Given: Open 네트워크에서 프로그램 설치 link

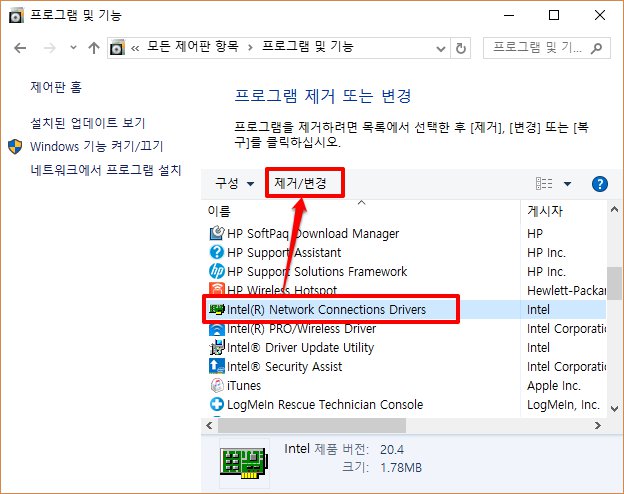Looking at the screenshot, I should point(105,170).
